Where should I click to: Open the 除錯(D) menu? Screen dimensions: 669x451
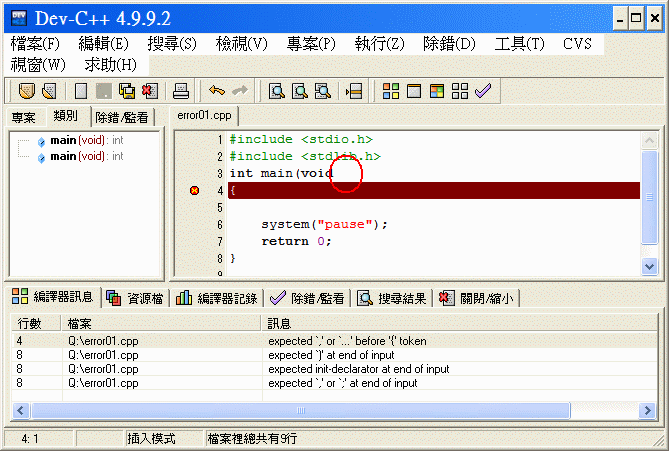point(449,44)
